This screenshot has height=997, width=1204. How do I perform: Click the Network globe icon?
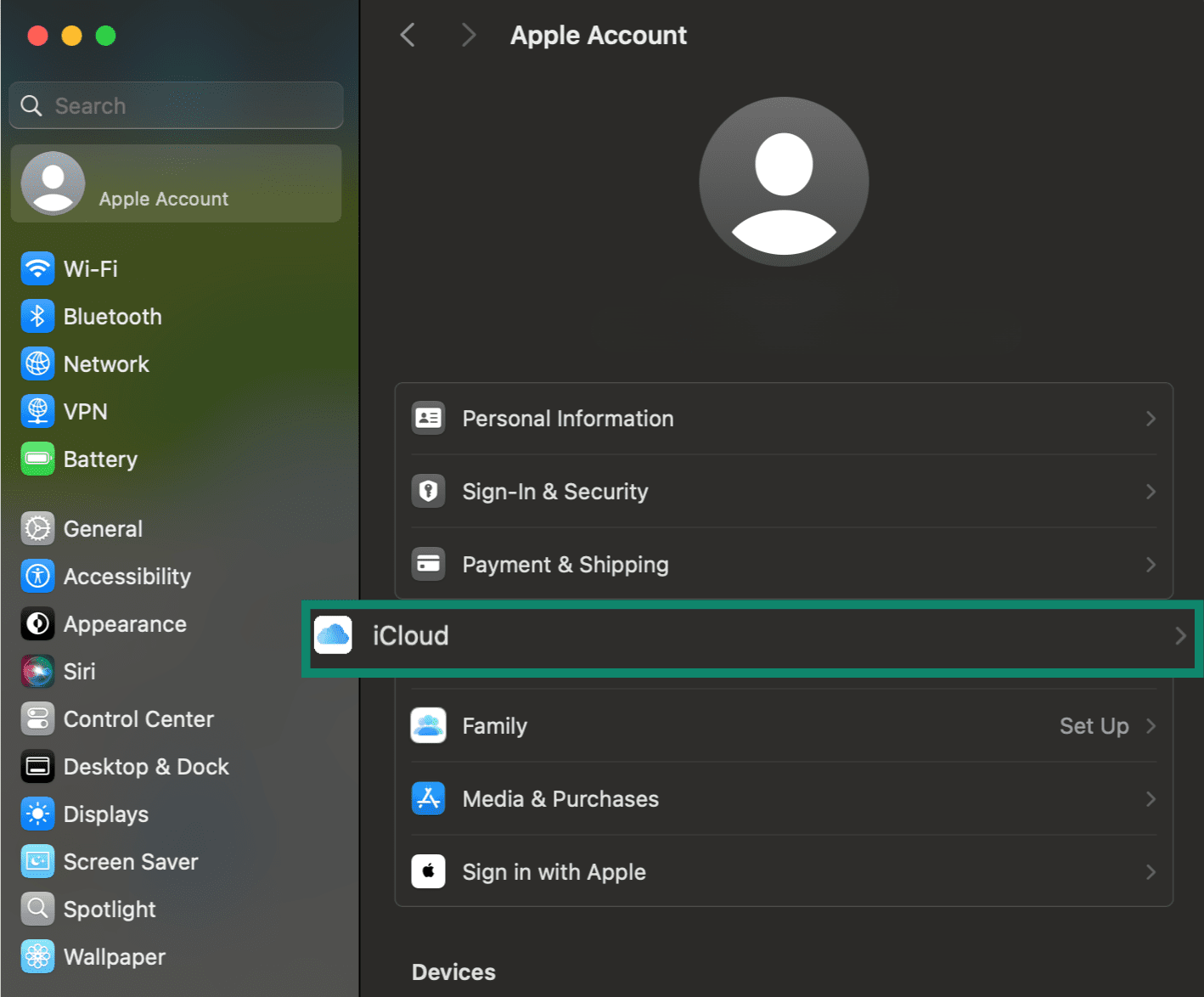[37, 363]
